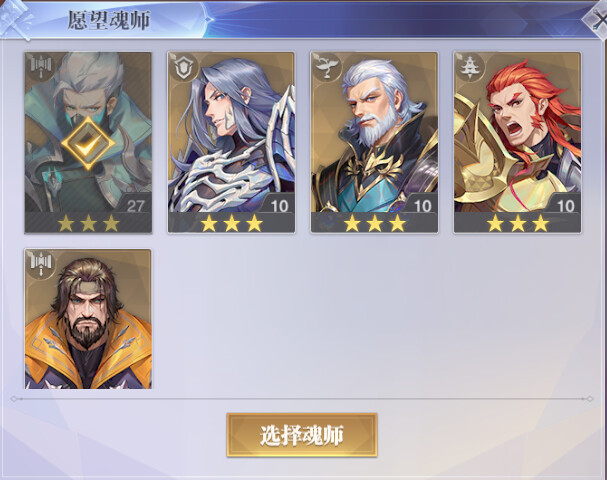Click the divider line's left diamond marker

[x=14, y=399]
